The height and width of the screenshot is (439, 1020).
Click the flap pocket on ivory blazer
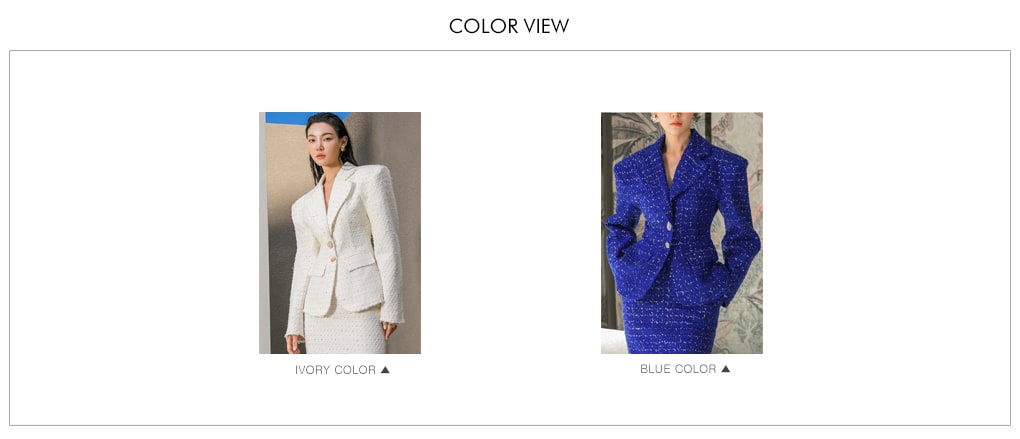pos(359,261)
